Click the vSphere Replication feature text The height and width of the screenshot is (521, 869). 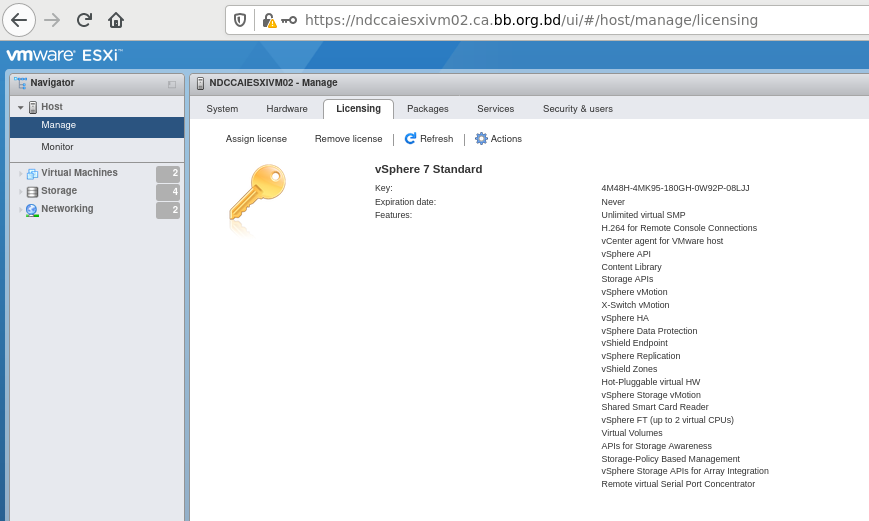pos(641,356)
